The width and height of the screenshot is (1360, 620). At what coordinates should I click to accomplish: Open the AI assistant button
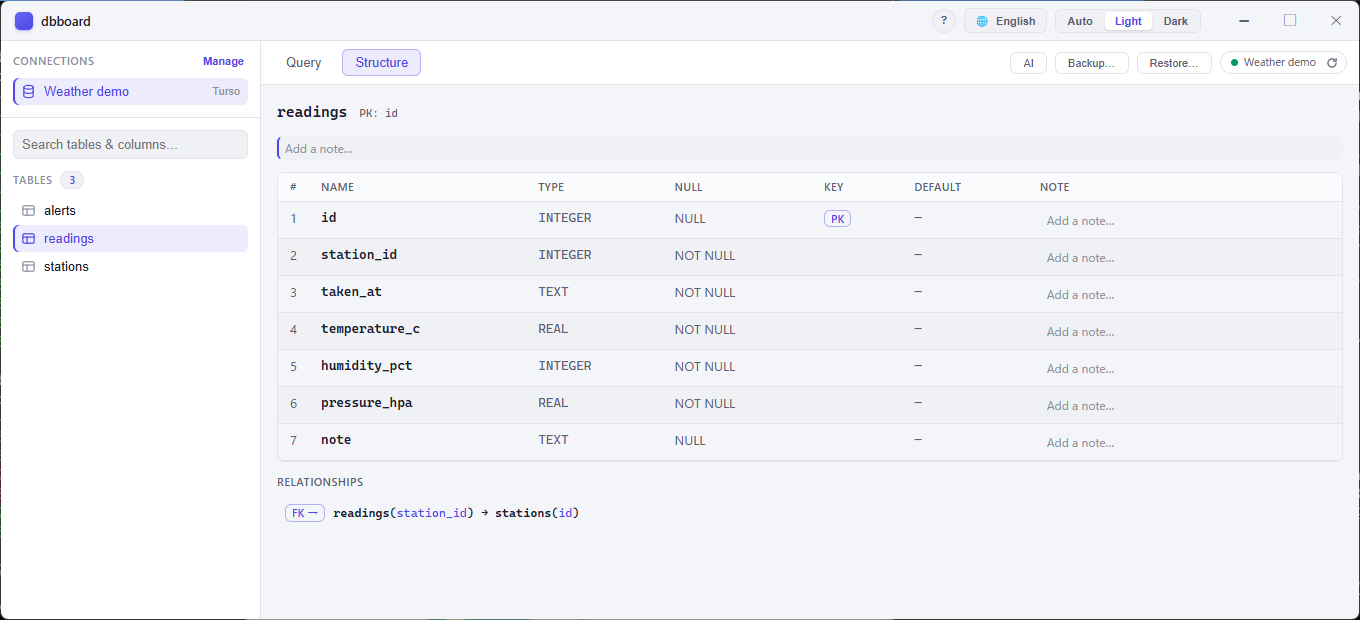pos(1028,63)
